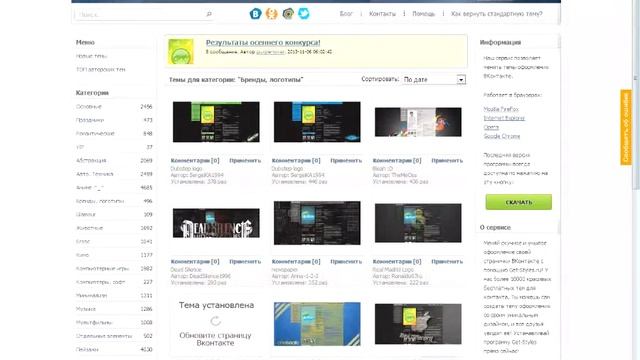Screen dimensions: 640x360
Task: Open Комментарии for the Dead Silence theme
Action: coord(195,261)
